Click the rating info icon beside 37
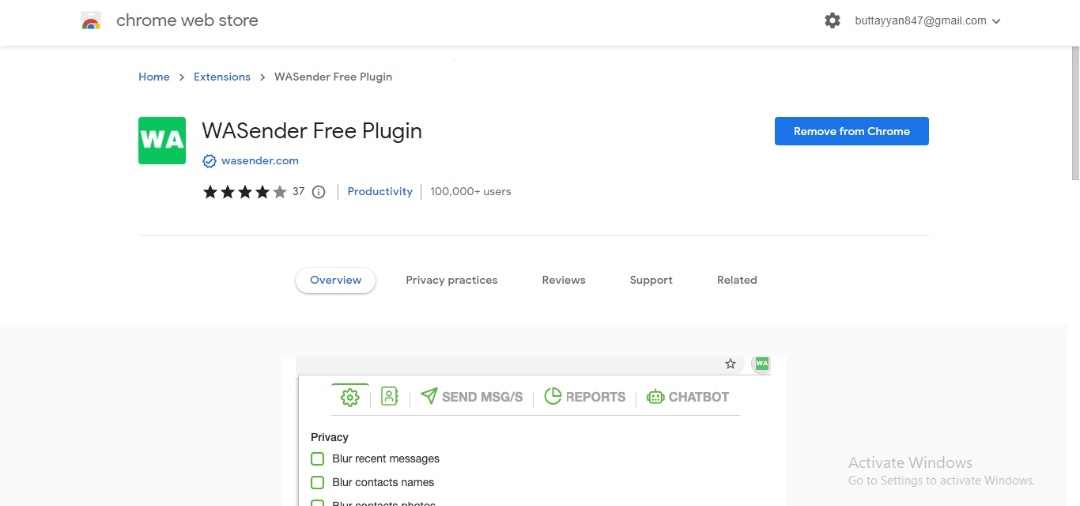The height and width of the screenshot is (506, 1080). [318, 192]
